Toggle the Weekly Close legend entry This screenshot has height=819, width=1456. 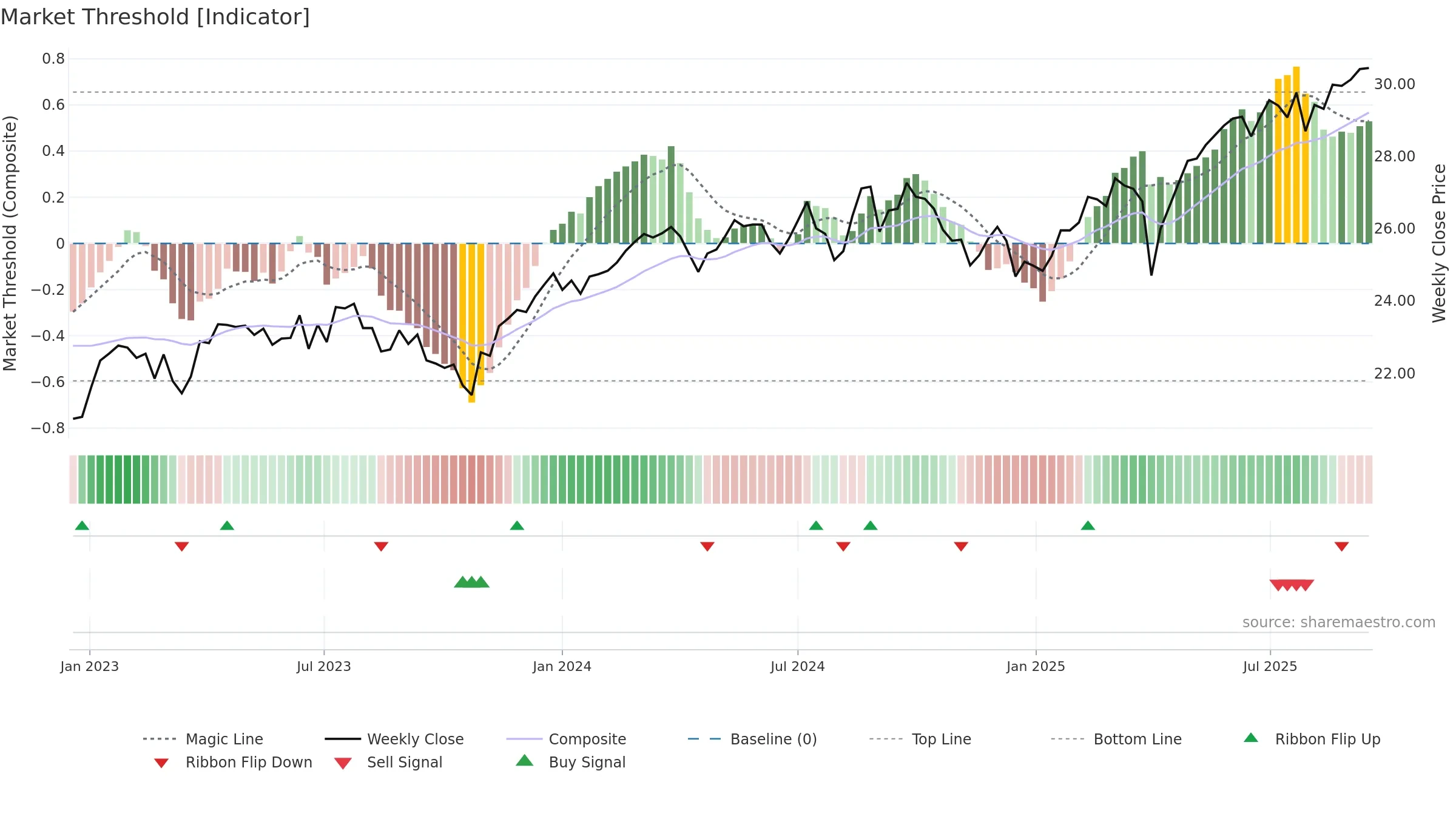click(394, 739)
